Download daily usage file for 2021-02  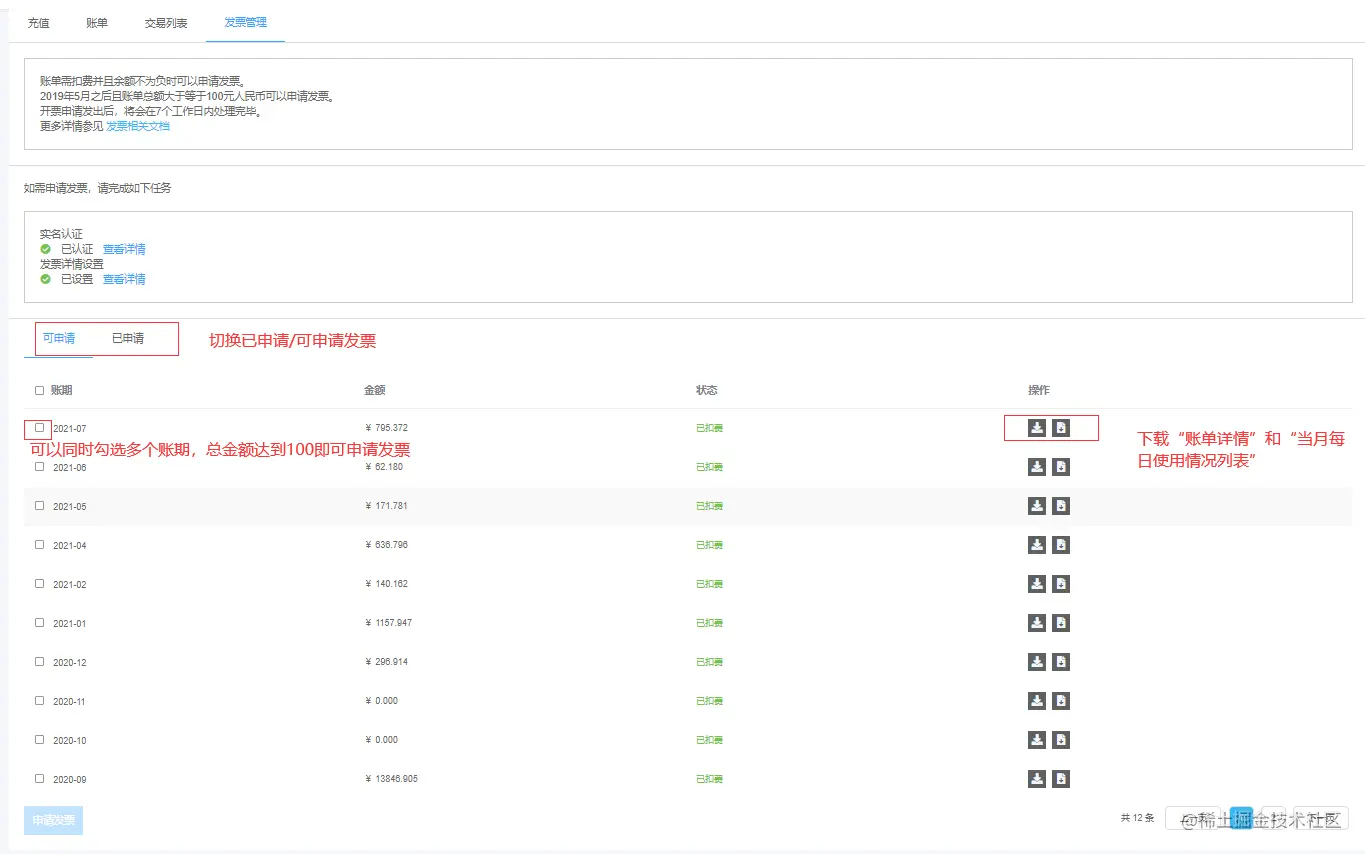click(1061, 584)
